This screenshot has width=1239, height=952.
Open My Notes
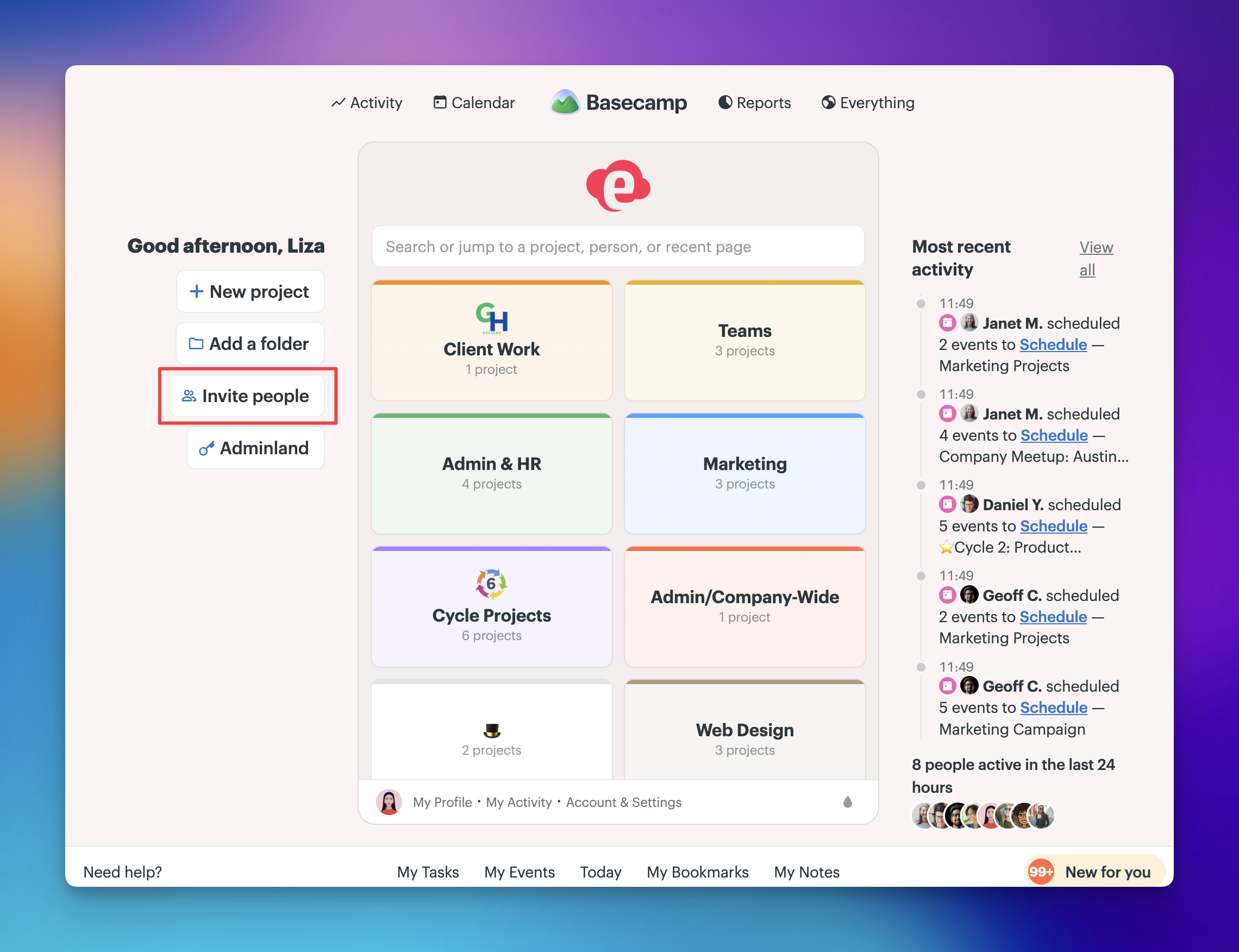(806, 872)
